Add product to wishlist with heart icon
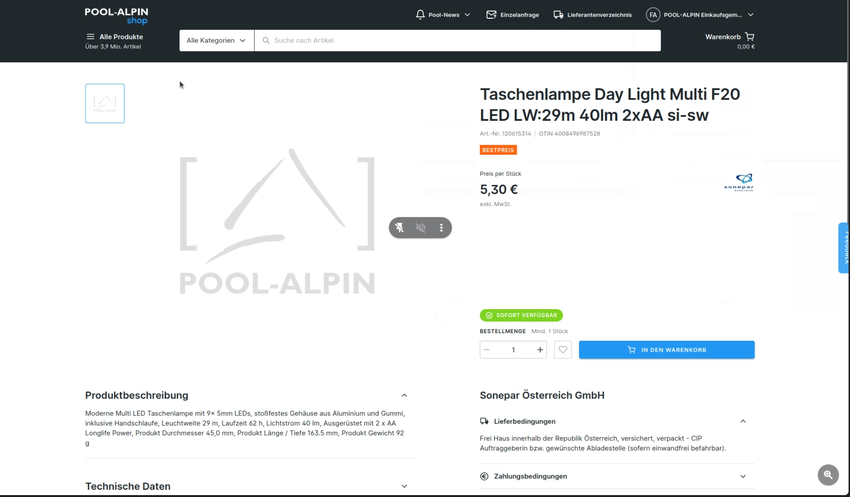The image size is (850, 497). [x=563, y=350]
